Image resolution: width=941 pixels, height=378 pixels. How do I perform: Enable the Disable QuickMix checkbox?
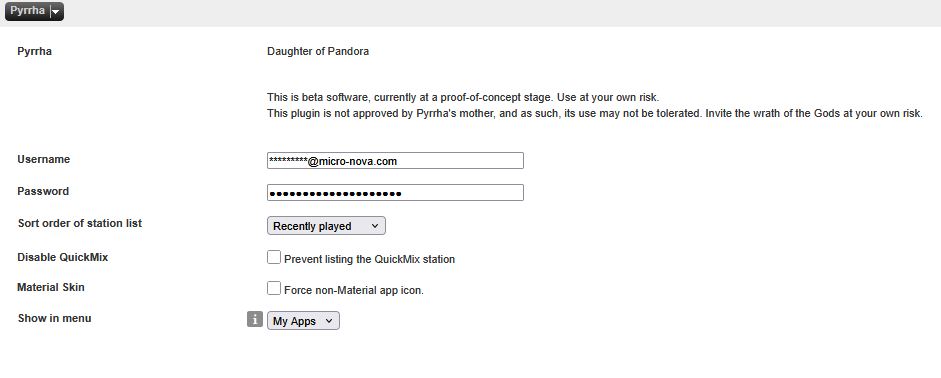[x=274, y=257]
